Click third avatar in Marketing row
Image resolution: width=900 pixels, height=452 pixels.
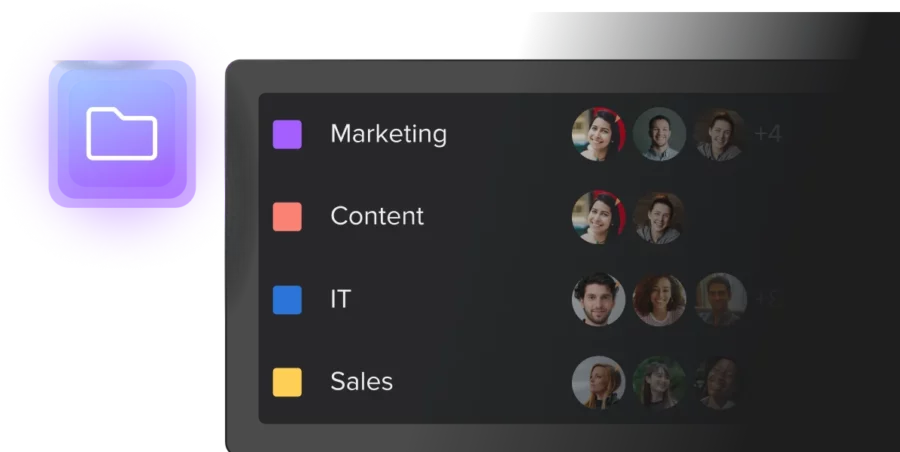(x=720, y=134)
